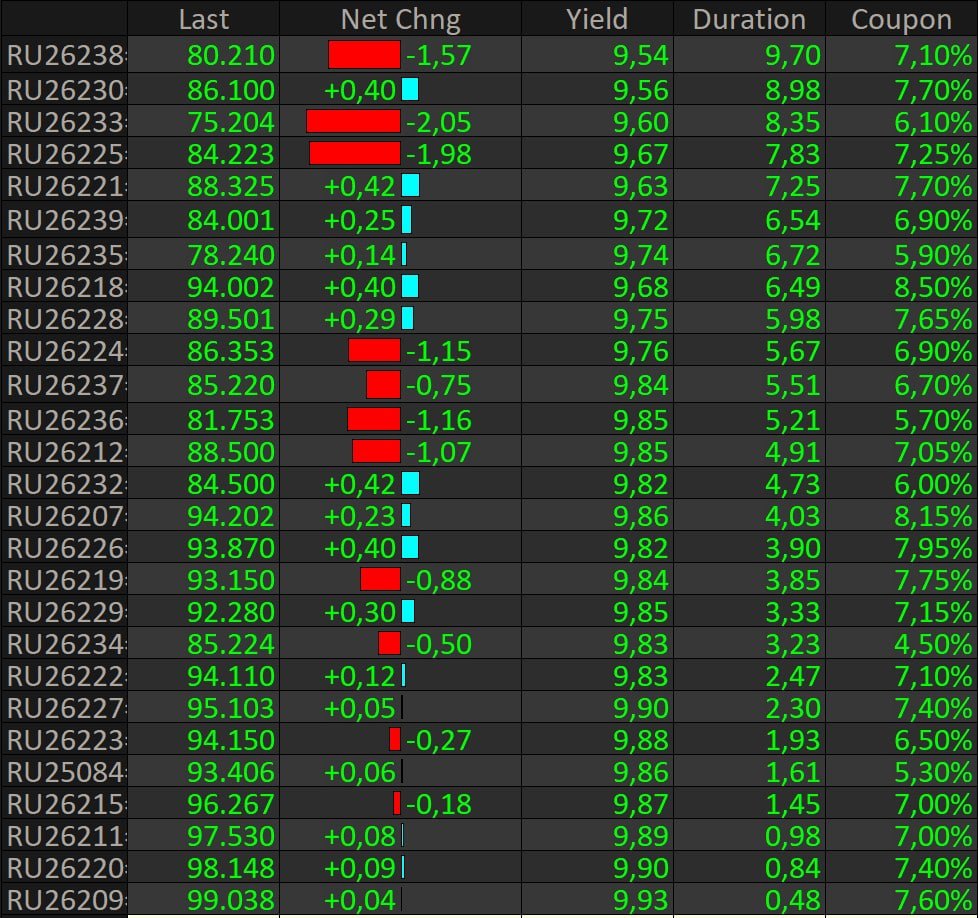Select the RU26209 ticker symbol
The image size is (978, 918).
point(65,900)
